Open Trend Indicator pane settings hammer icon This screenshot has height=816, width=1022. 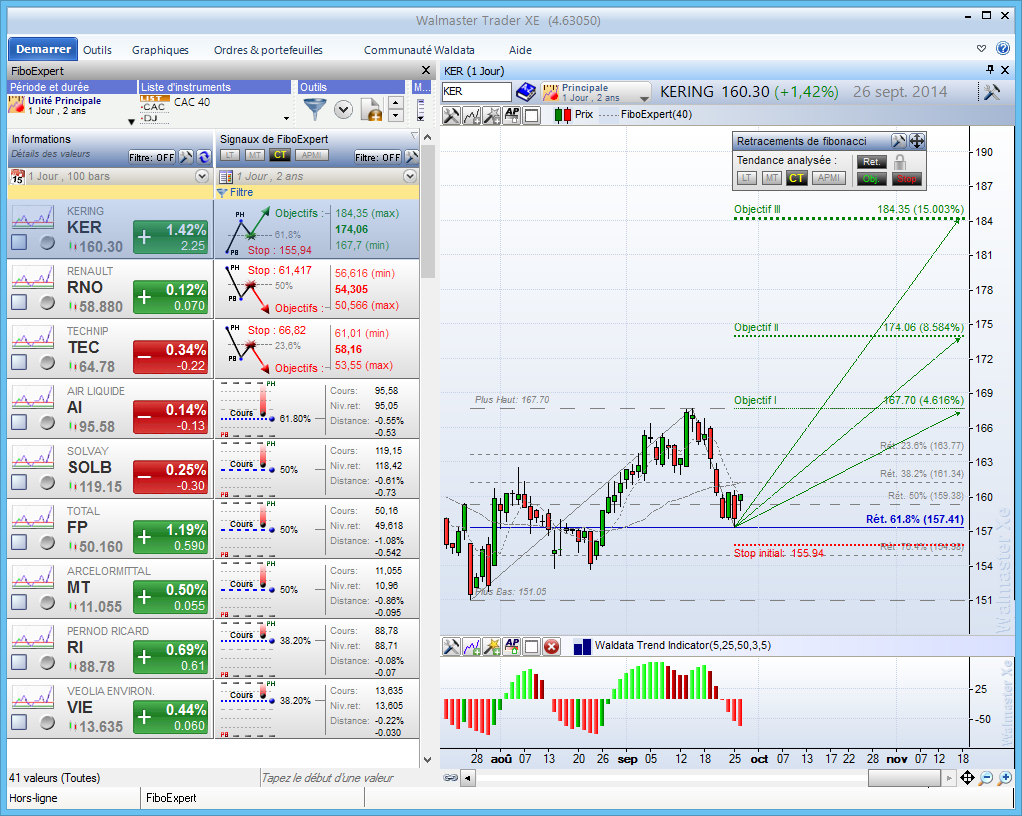pos(451,647)
